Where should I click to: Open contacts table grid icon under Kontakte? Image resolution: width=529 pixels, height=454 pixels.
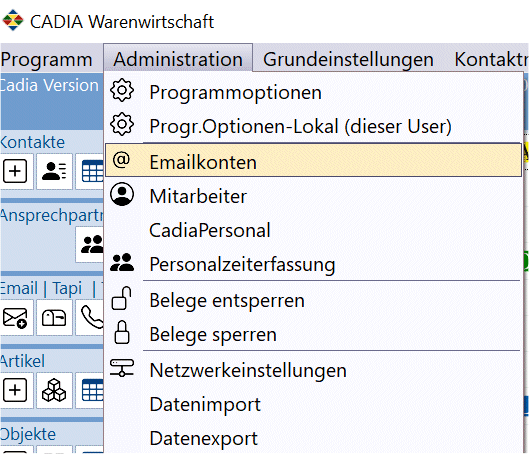point(91,171)
